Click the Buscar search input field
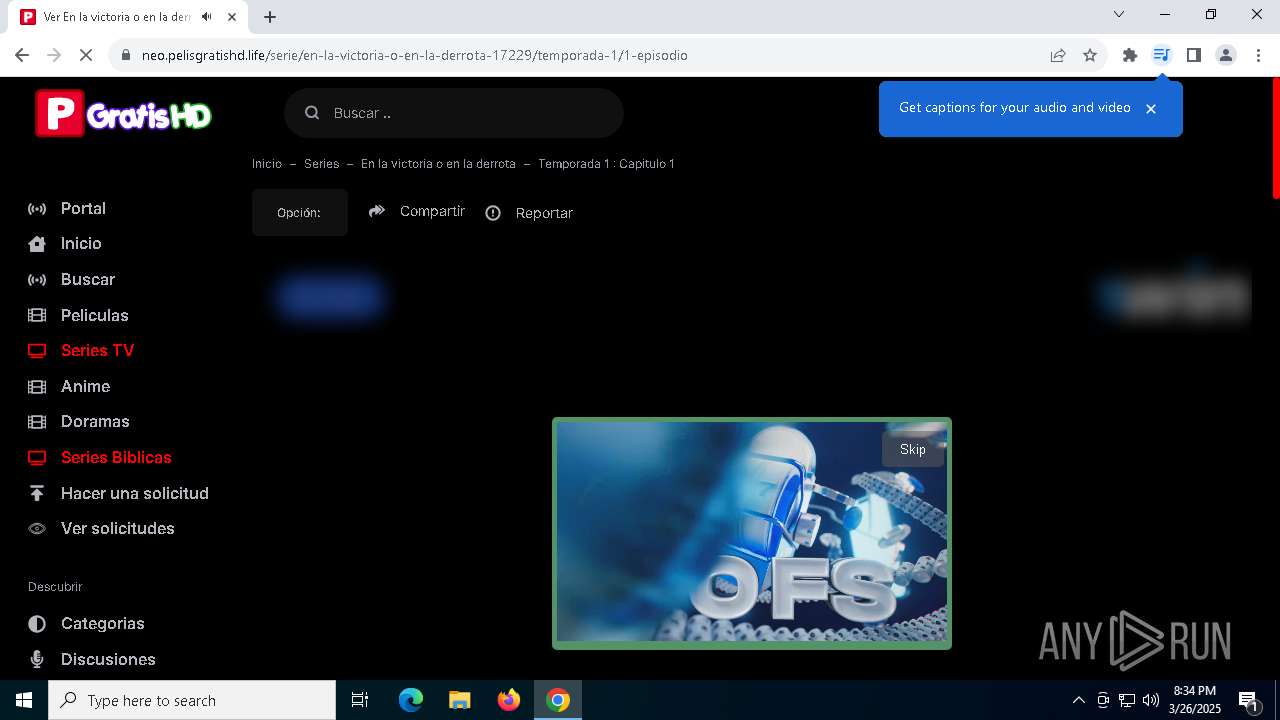The height and width of the screenshot is (720, 1280). pyautogui.click(x=454, y=113)
